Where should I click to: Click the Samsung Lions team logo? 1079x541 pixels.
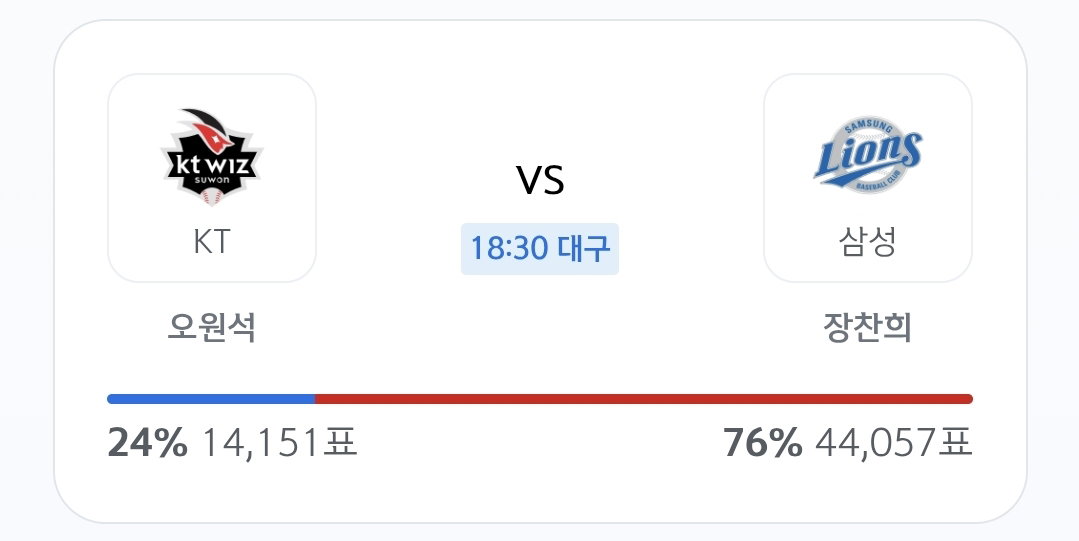pyautogui.click(x=868, y=155)
